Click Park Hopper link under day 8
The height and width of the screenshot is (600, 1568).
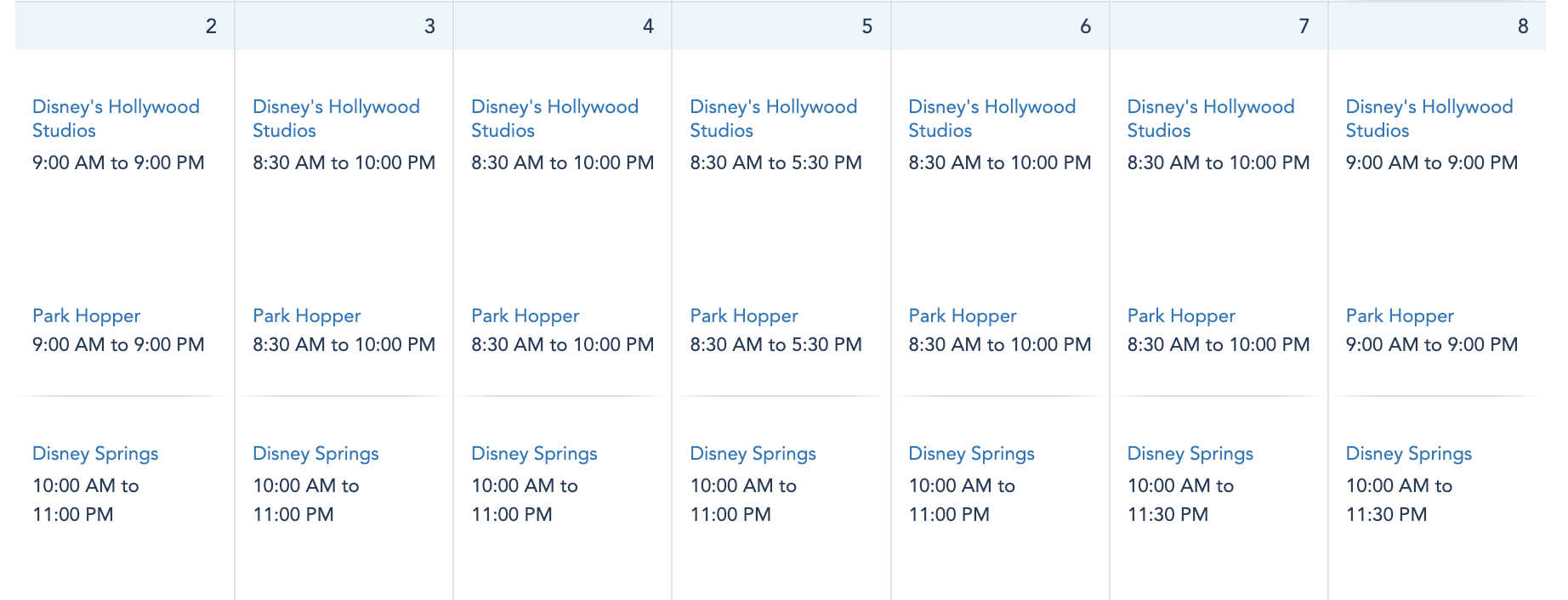(1399, 316)
